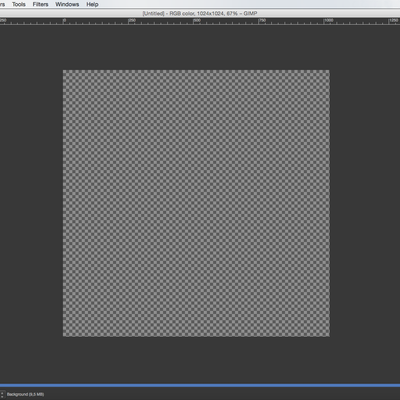The image size is (400, 400).
Task: Click the center of the transparent canvas
Action: tap(196, 203)
